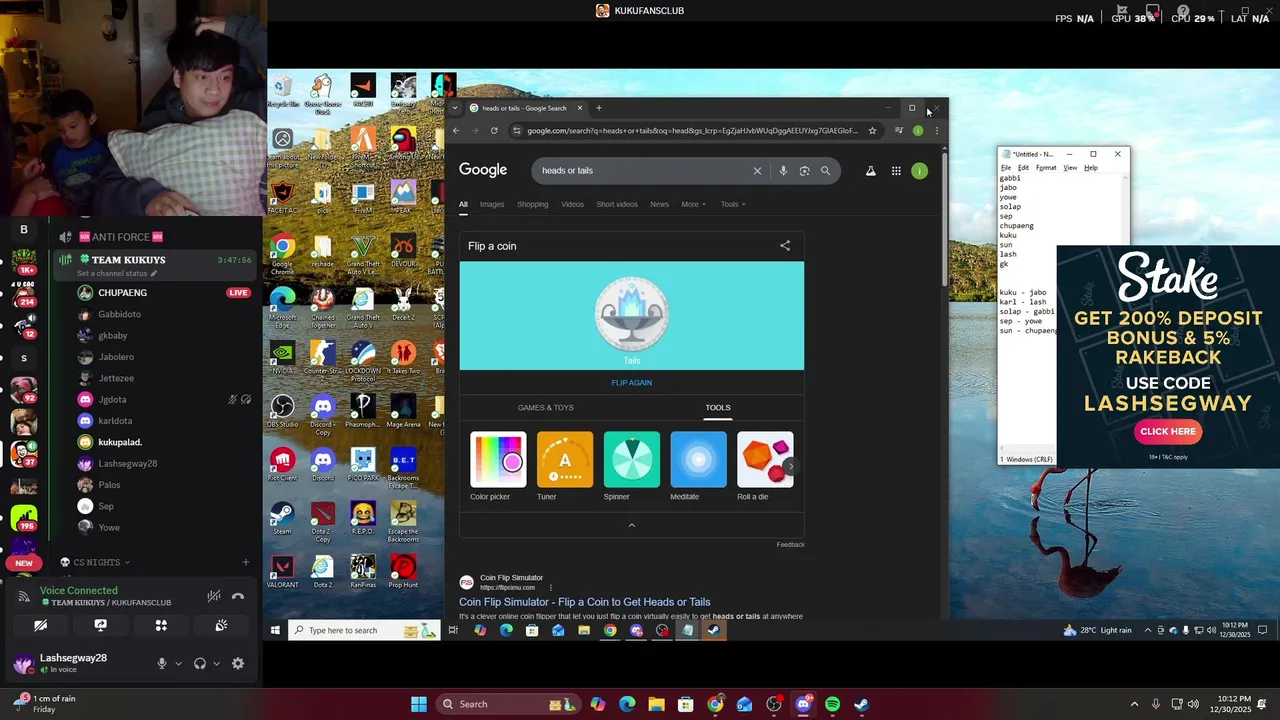Submit search with the magnifier icon
Screen dimensions: 1280x720
825,171
